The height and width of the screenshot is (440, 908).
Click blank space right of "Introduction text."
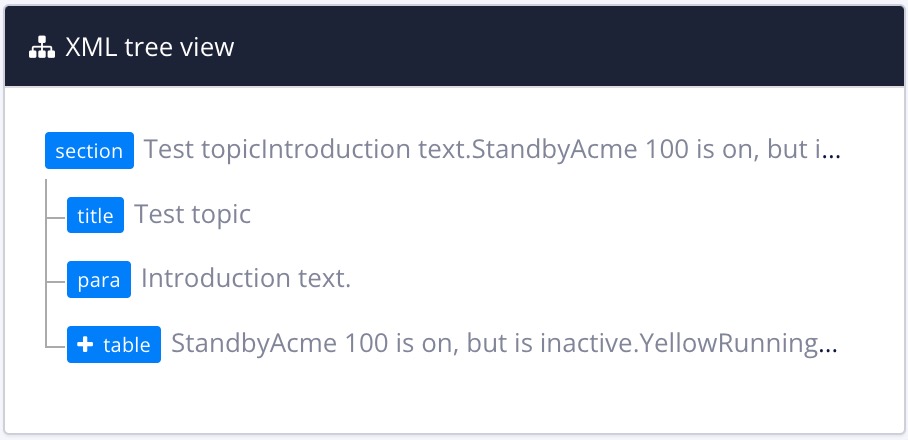pos(600,279)
